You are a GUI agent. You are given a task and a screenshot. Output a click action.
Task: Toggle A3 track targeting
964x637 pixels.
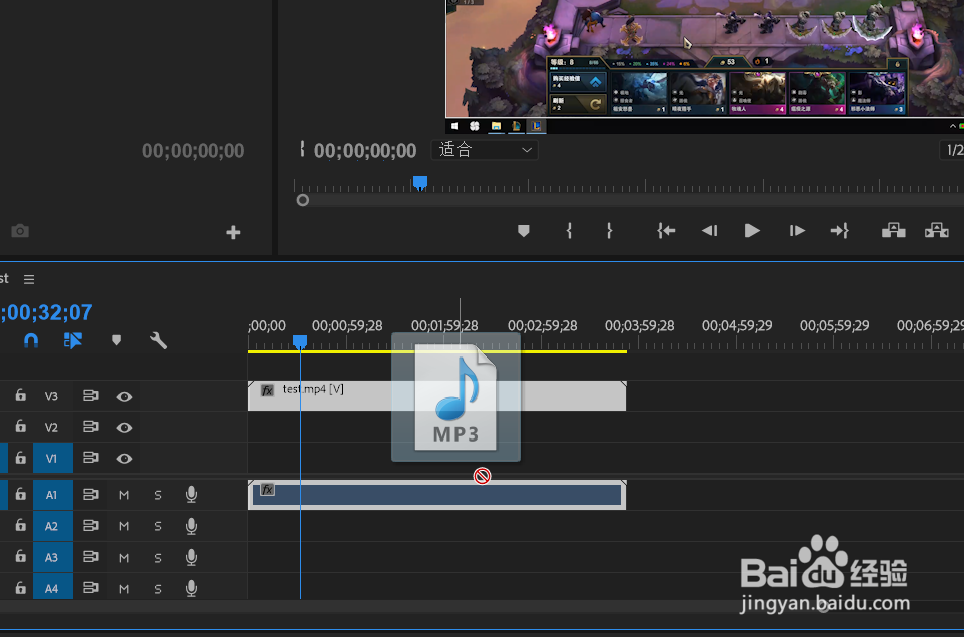tap(53, 557)
